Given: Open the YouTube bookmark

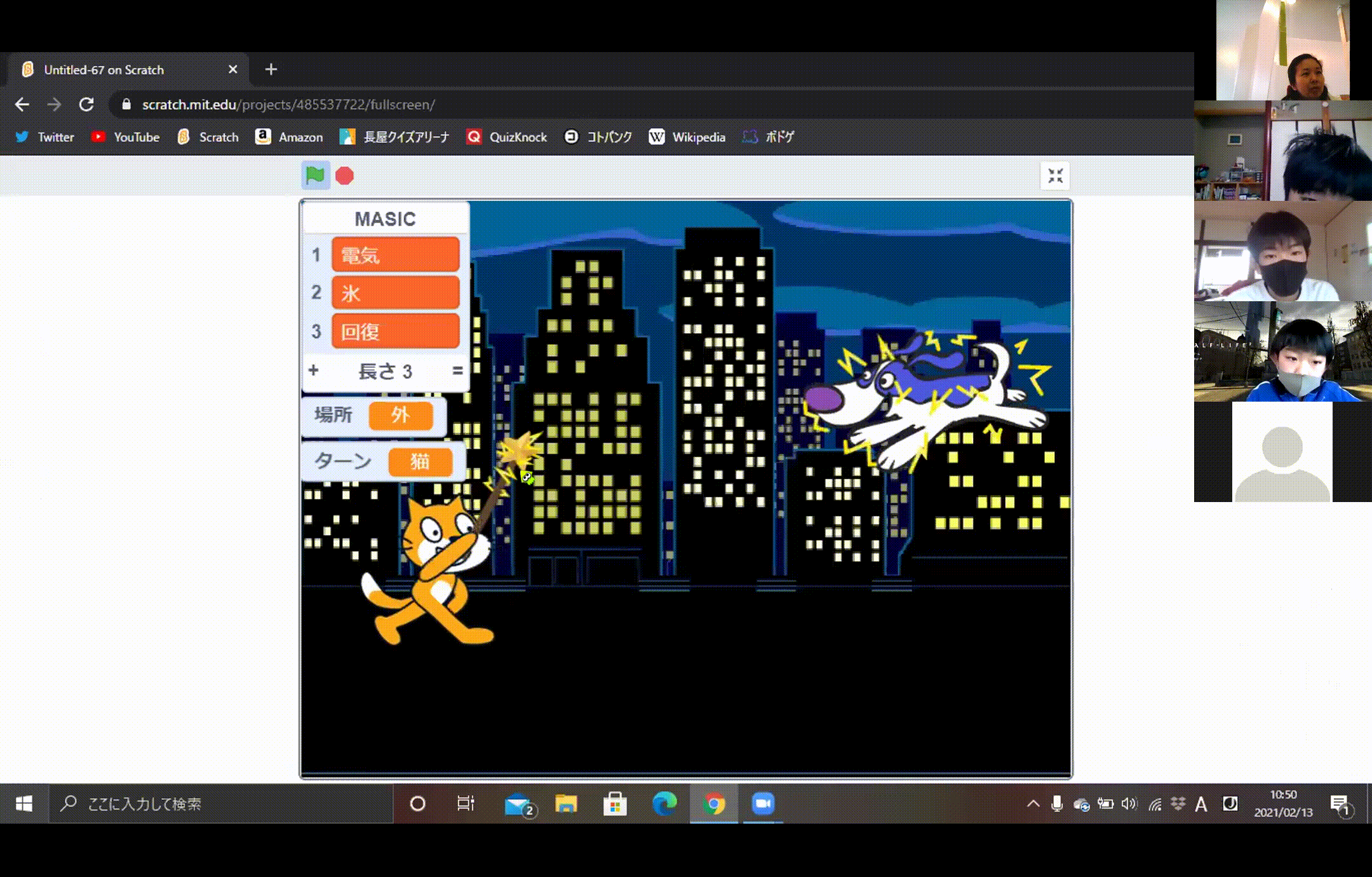Looking at the screenshot, I should 125,137.
